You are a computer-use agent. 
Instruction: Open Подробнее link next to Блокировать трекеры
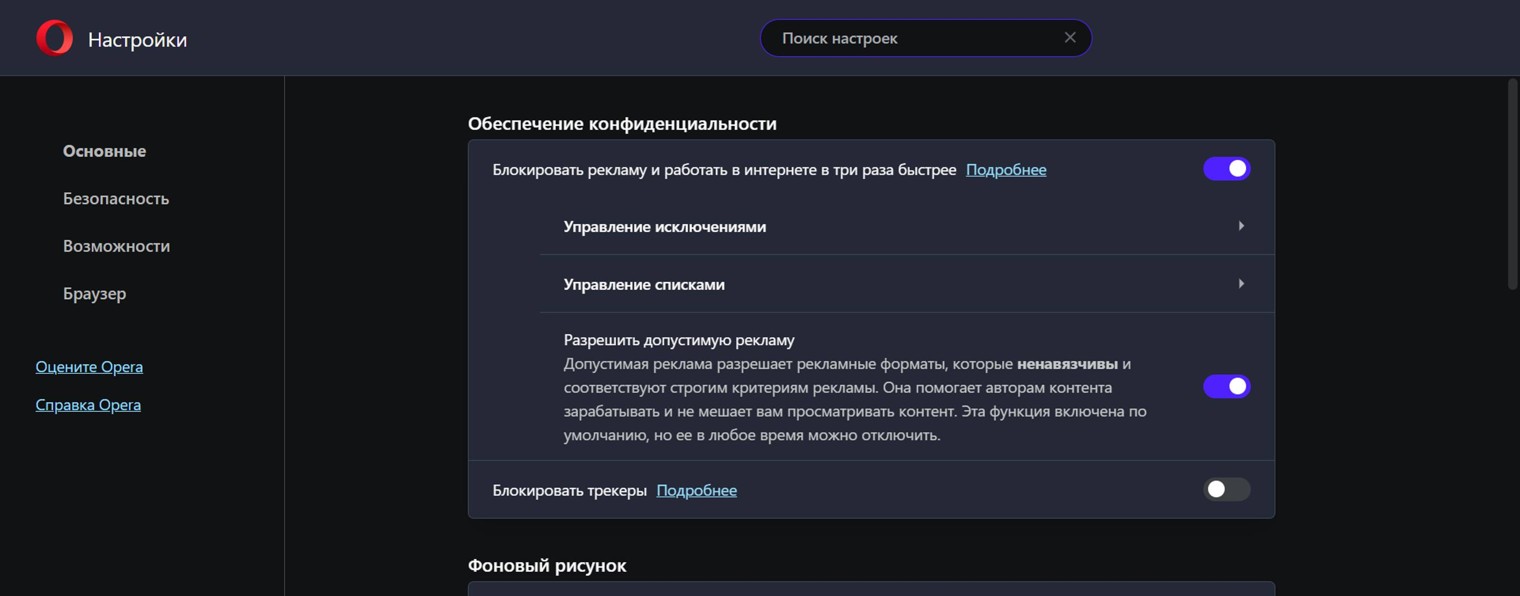pyautogui.click(x=696, y=491)
